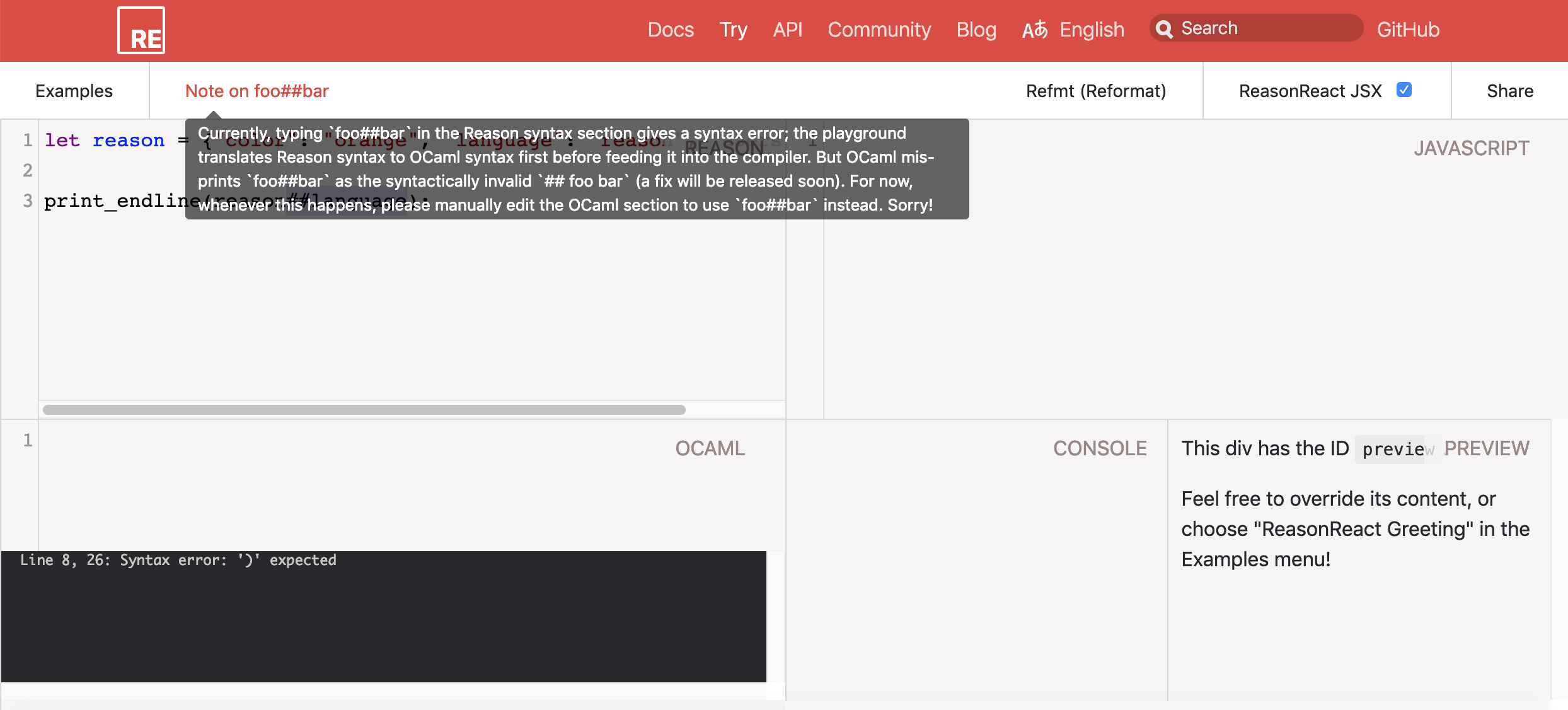Go to the API page

(787, 30)
